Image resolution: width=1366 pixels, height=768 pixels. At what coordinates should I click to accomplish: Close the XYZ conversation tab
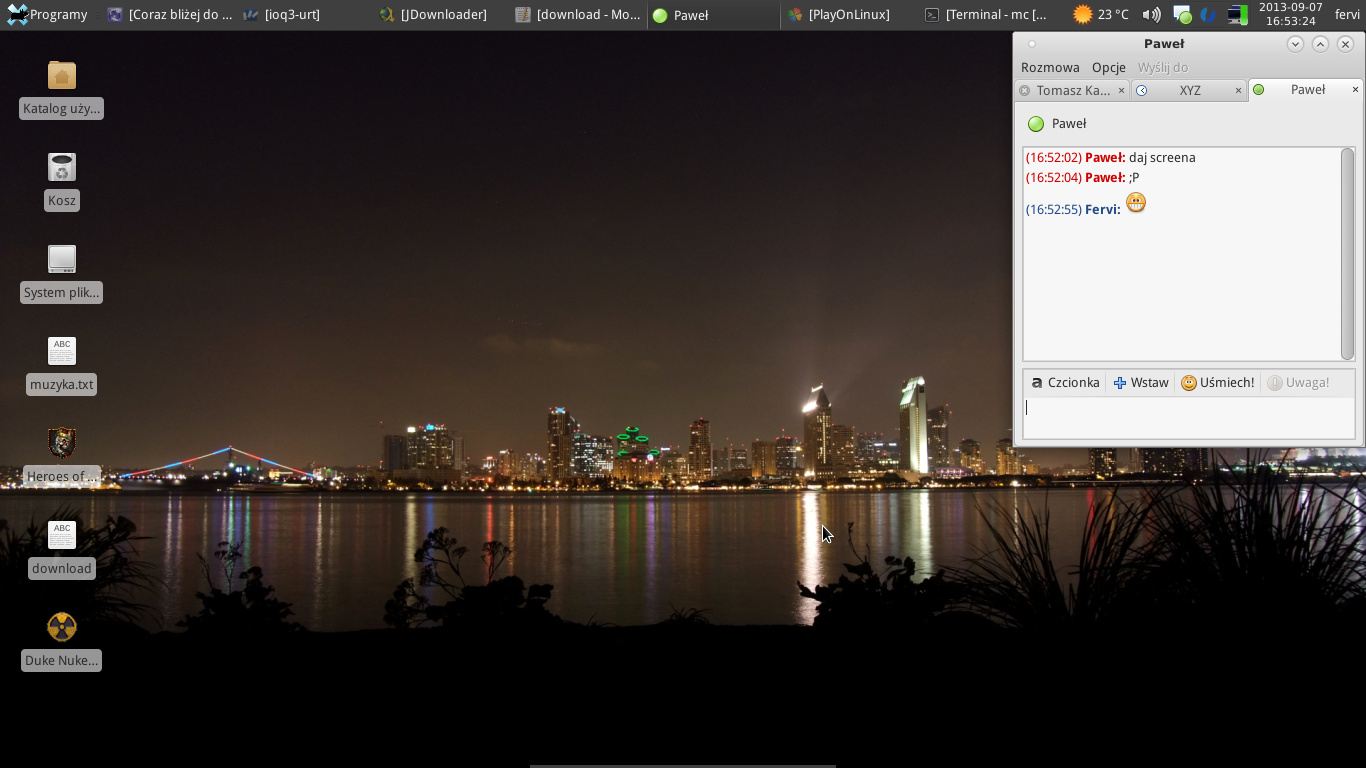[x=1238, y=91]
